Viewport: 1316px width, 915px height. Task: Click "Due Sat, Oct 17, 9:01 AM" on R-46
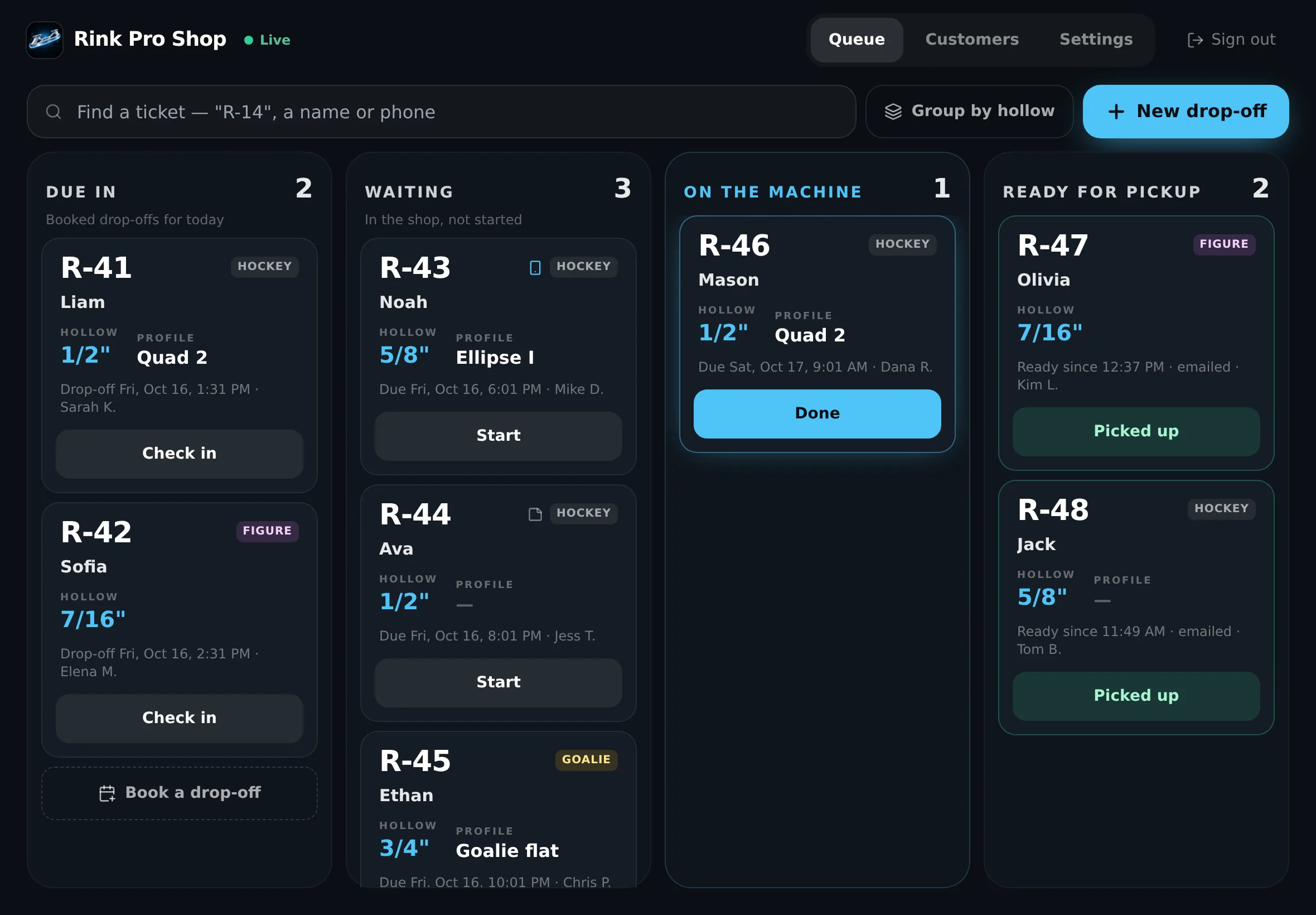pyautogui.click(x=782, y=368)
